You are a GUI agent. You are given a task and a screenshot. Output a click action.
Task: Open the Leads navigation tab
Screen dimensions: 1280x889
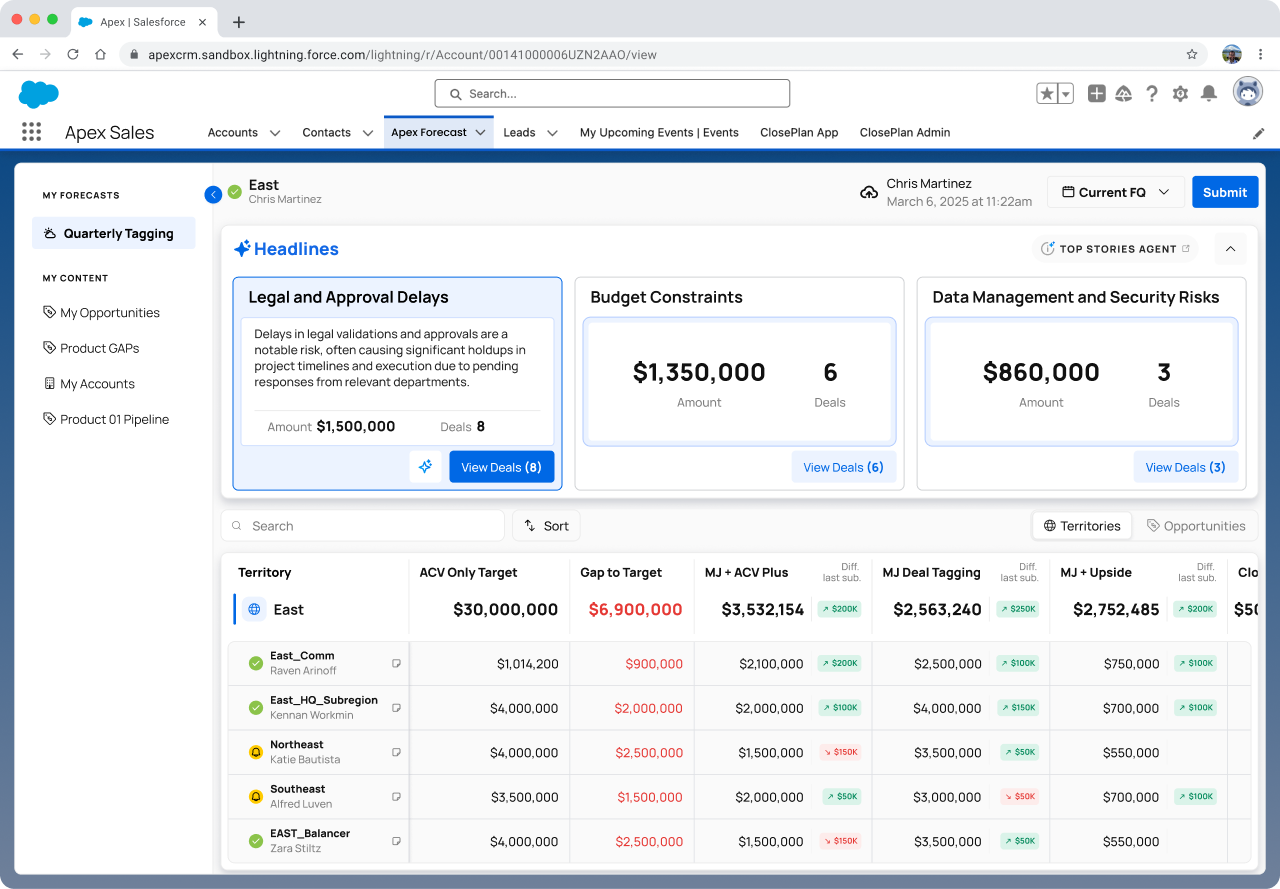point(519,132)
